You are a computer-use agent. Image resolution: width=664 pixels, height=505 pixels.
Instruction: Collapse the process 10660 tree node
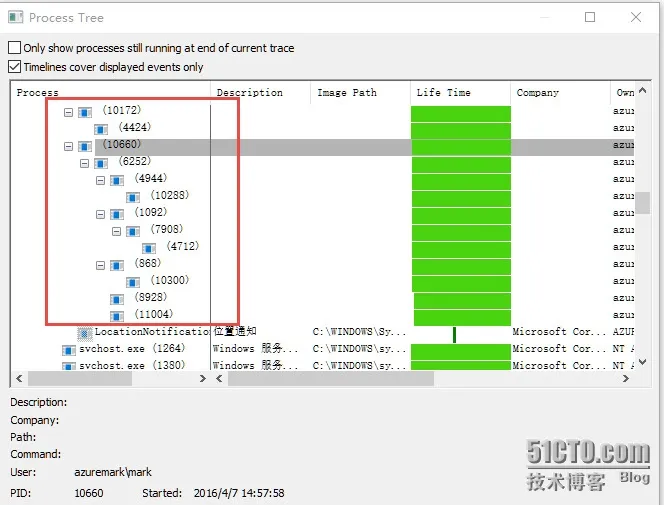pos(69,146)
